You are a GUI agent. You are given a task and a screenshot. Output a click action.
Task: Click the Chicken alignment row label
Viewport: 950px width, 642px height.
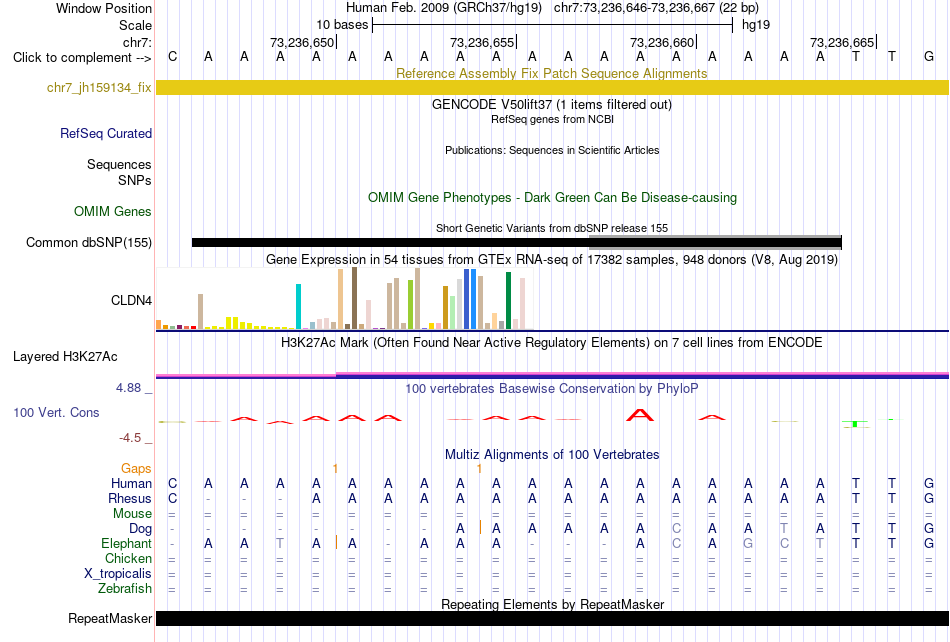(128, 558)
